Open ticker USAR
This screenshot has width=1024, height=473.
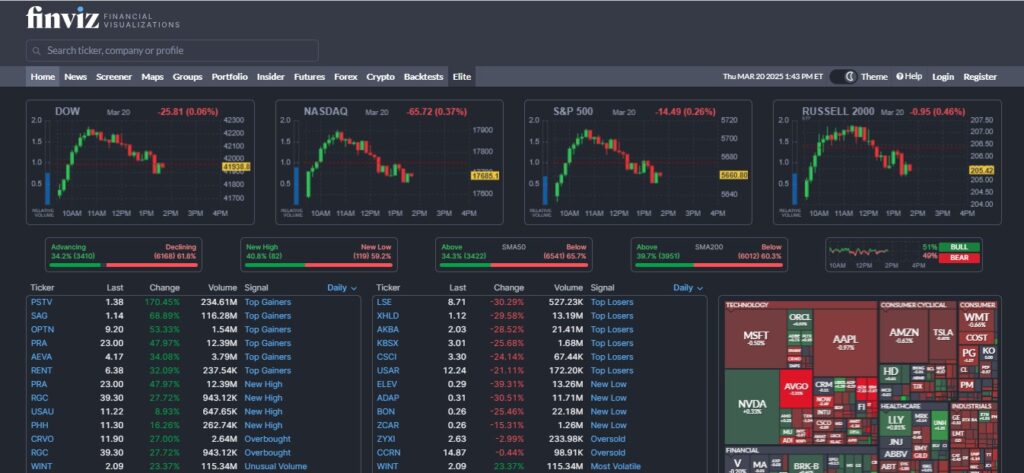coord(387,370)
